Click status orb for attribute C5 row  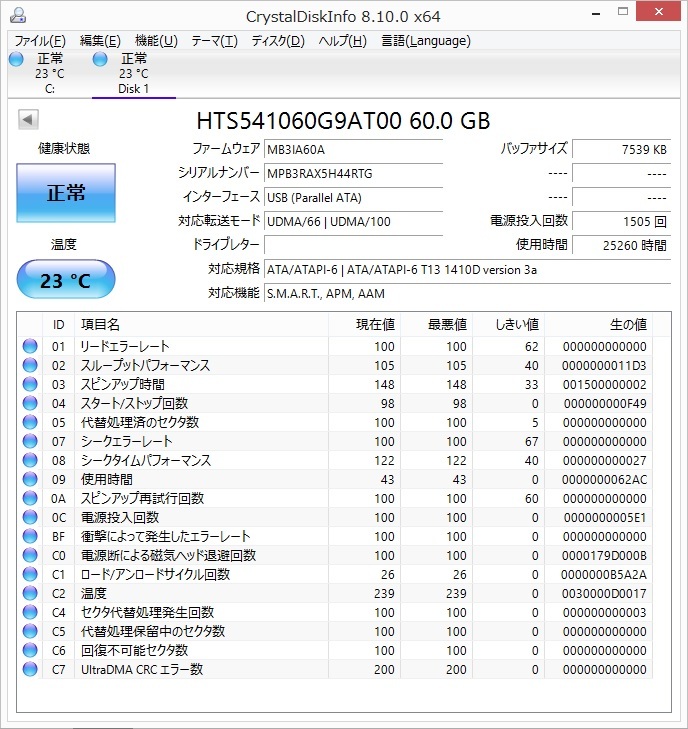(30, 631)
